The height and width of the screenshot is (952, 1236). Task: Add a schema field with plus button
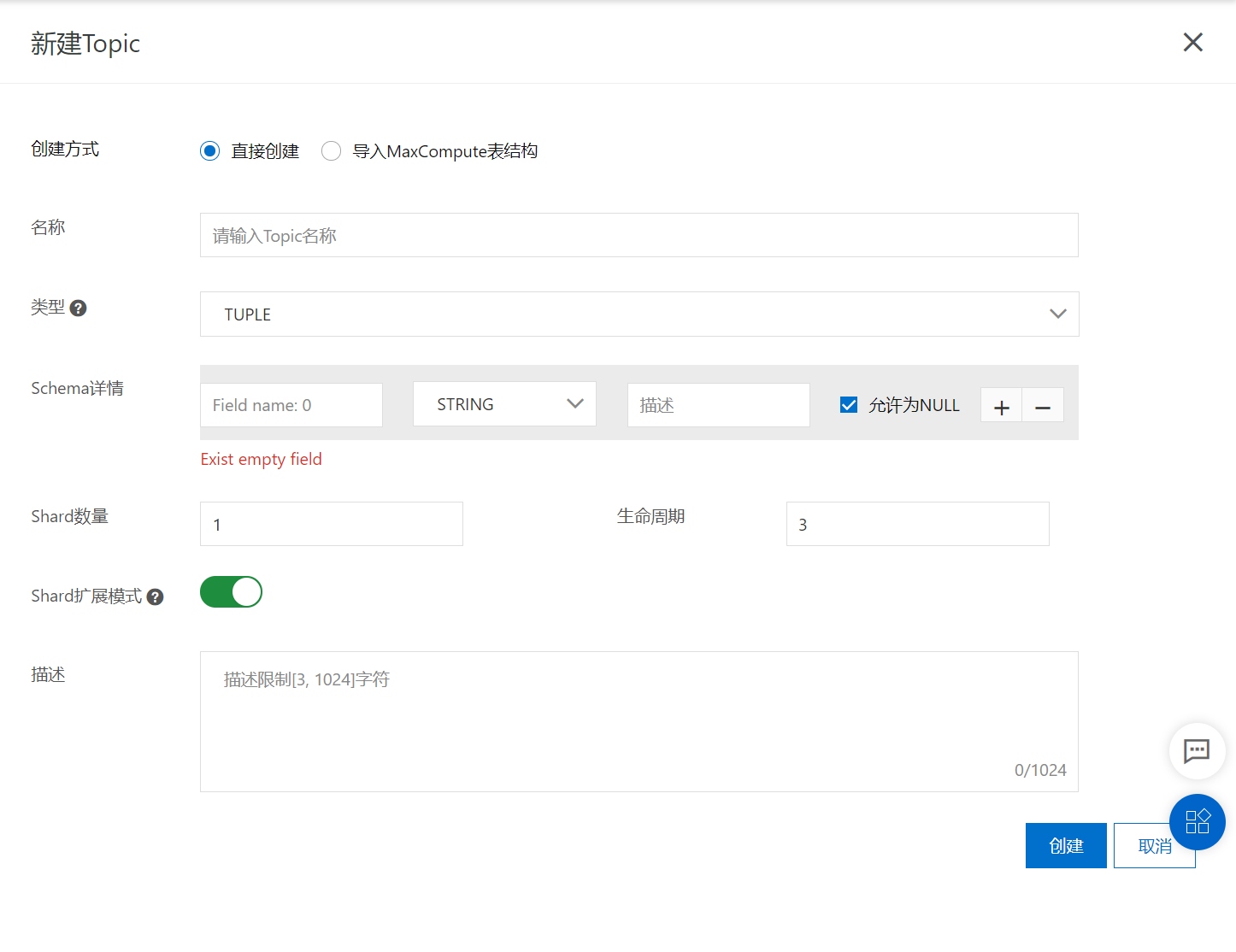pos(1001,405)
